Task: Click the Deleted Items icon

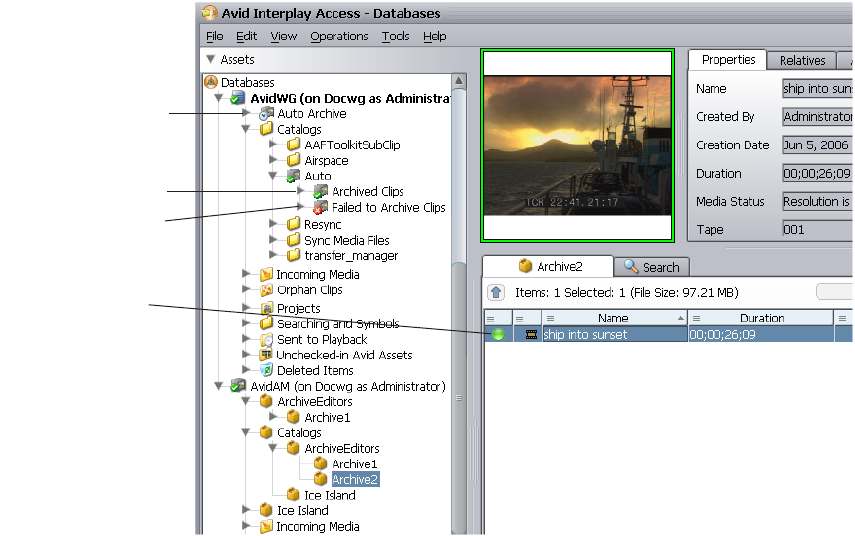Action: (266, 370)
